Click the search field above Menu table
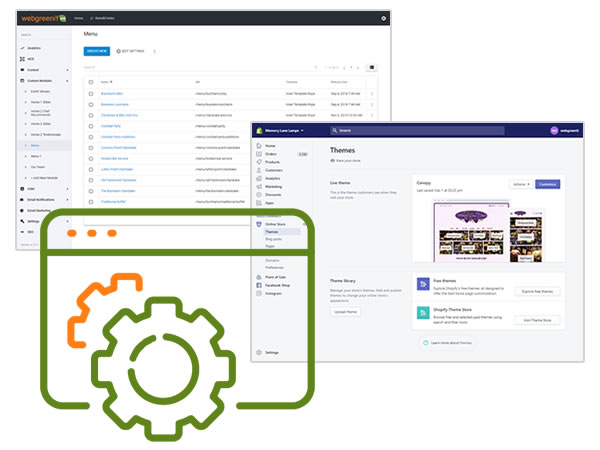The image size is (600, 450). (199, 67)
